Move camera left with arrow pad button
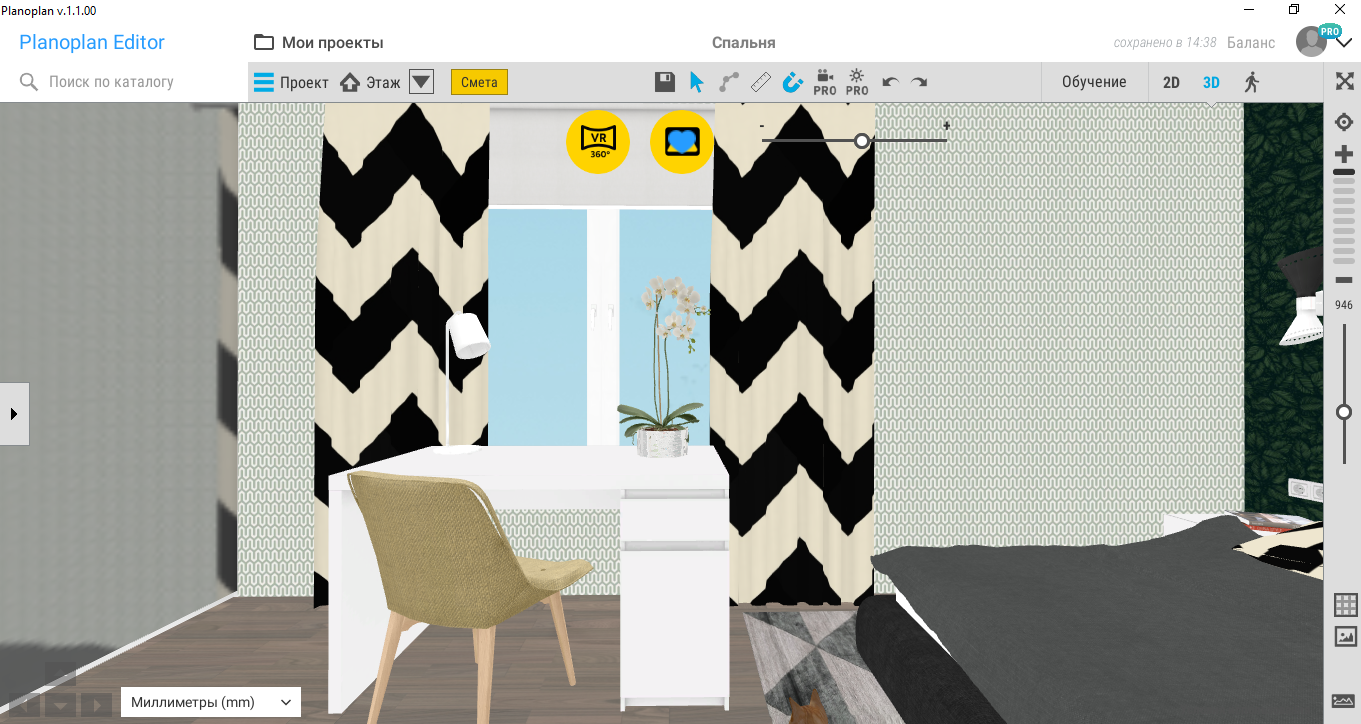This screenshot has width=1361, height=724. (x=24, y=704)
